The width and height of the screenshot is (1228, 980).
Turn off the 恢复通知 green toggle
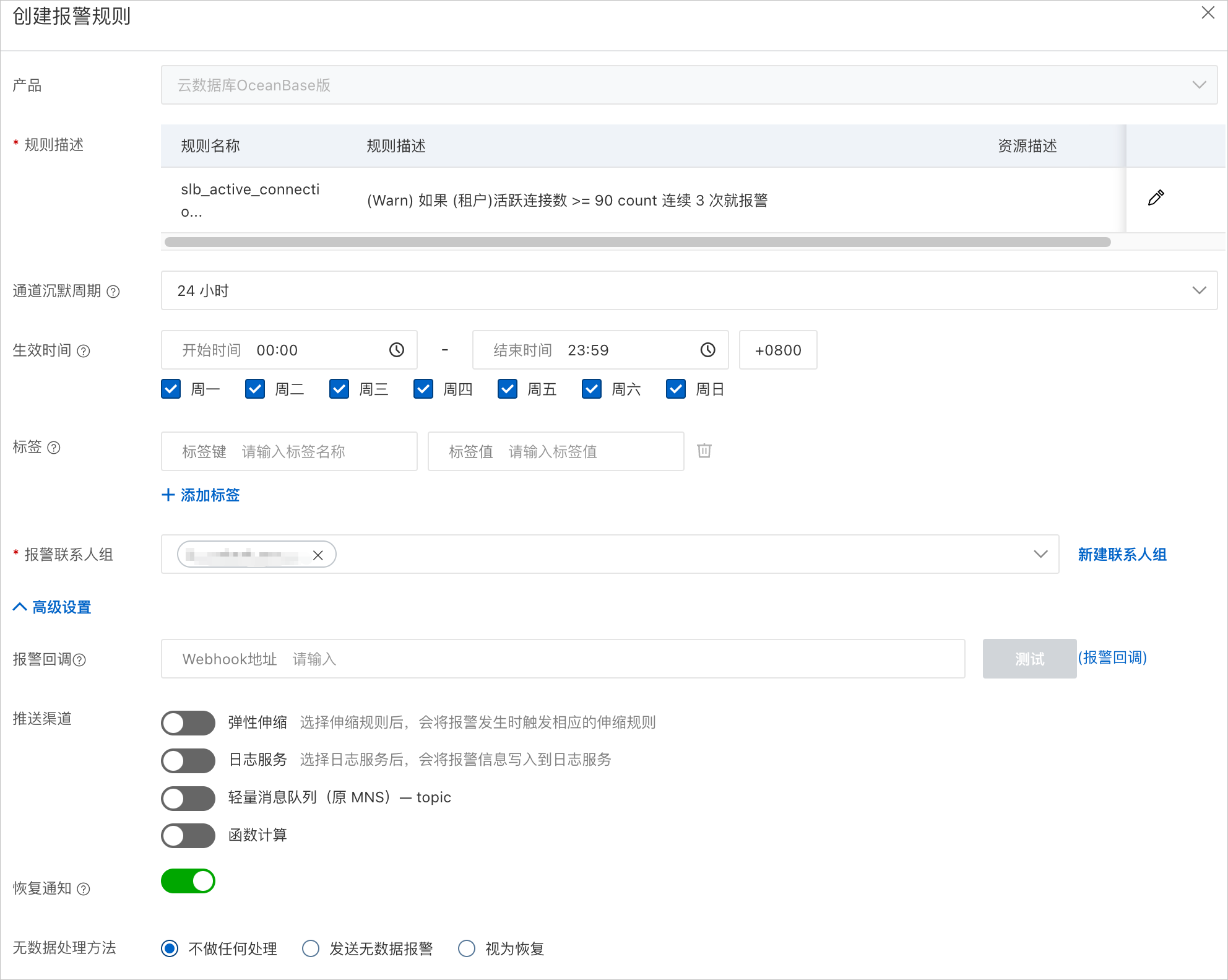[x=188, y=881]
